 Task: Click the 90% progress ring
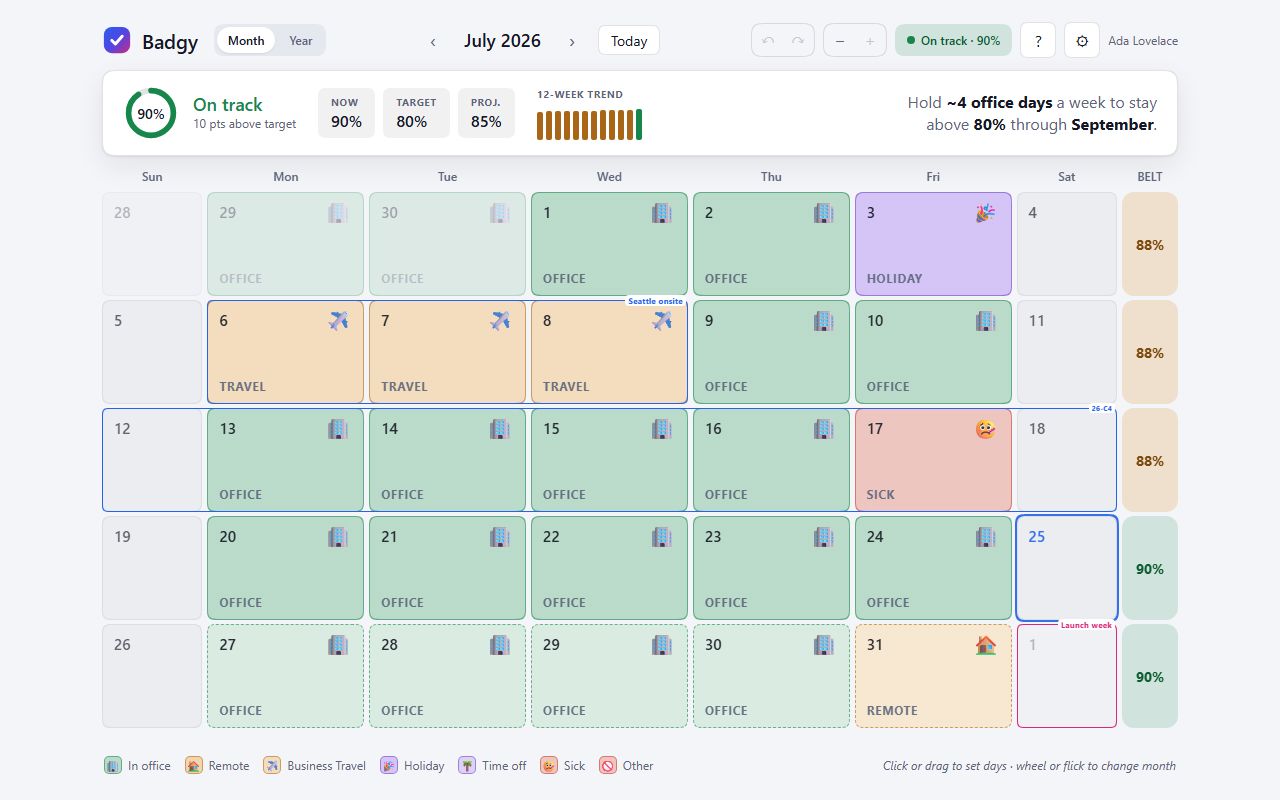[151, 114]
